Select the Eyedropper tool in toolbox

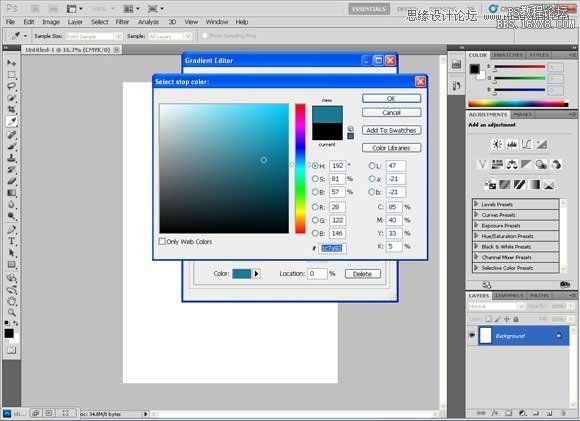(11, 121)
